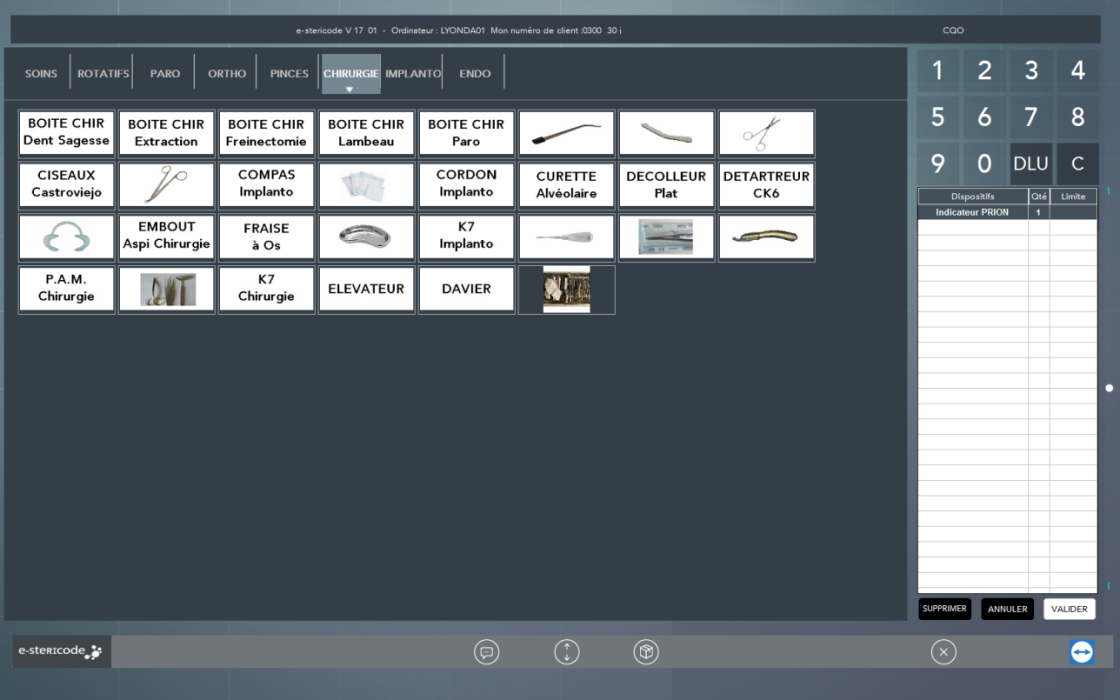The height and width of the screenshot is (700, 1120).
Task: Open the ROTATIFS tab
Action: point(103,73)
